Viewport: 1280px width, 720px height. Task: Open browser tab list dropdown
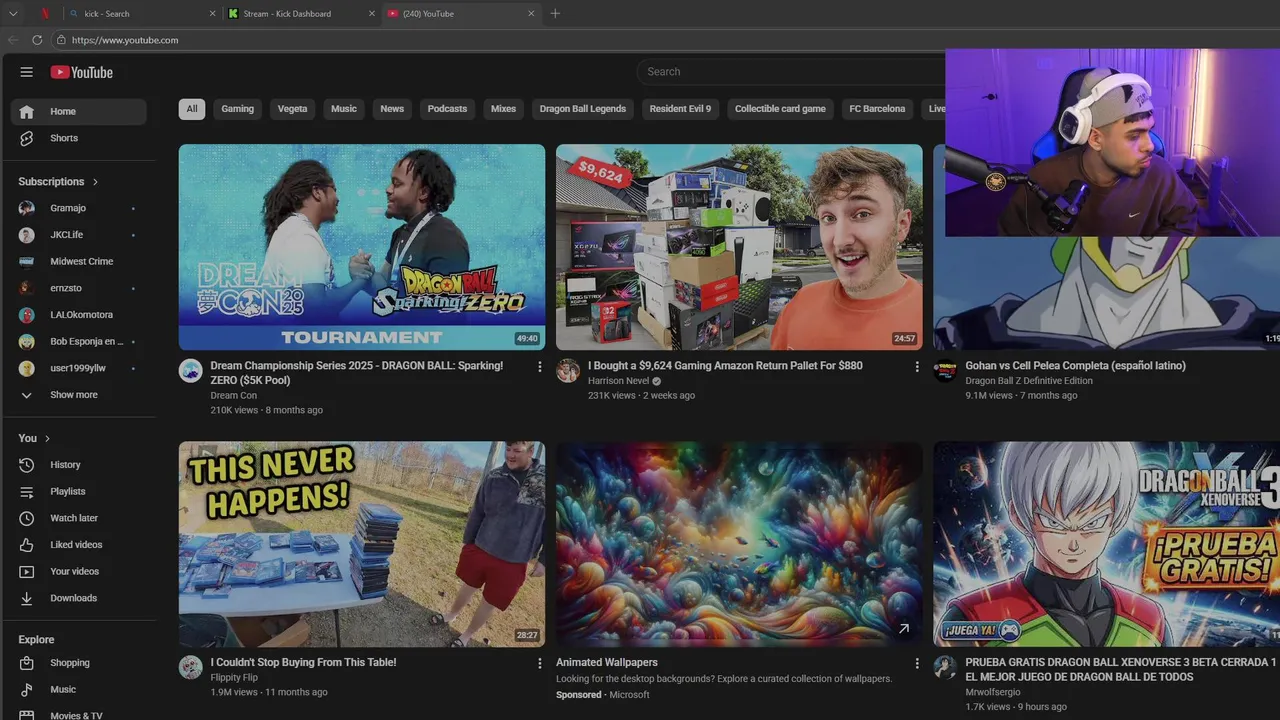pyautogui.click(x=13, y=14)
